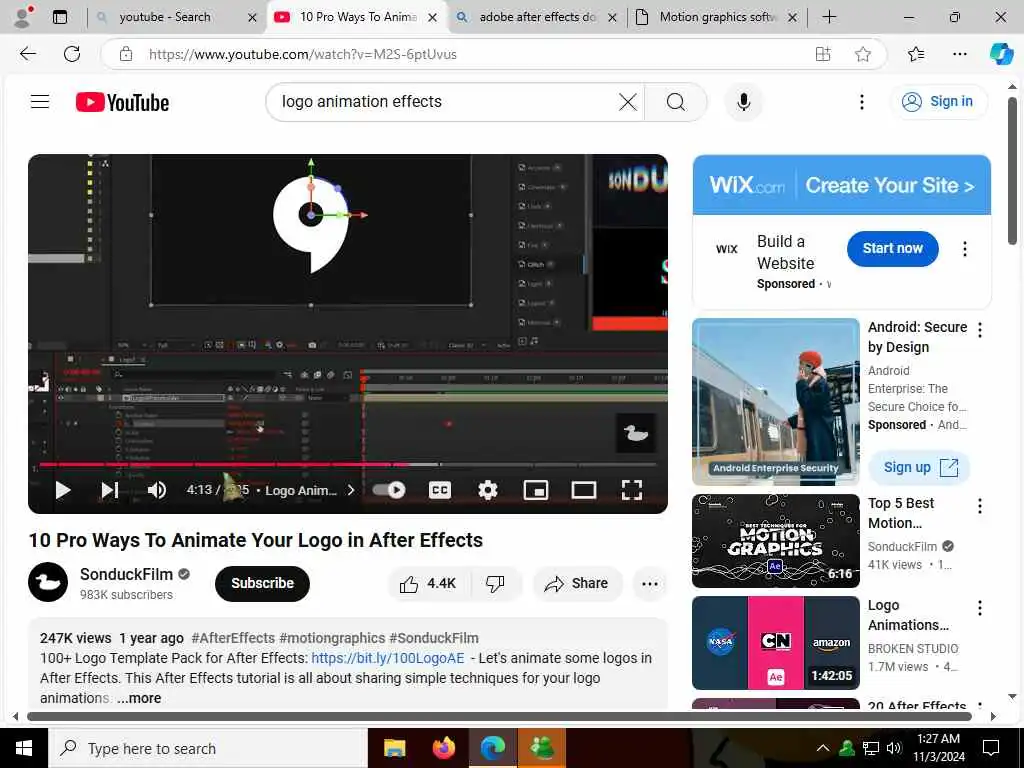Open Logo Animations video options menu
Image resolution: width=1024 pixels, height=768 pixels.
click(980, 608)
